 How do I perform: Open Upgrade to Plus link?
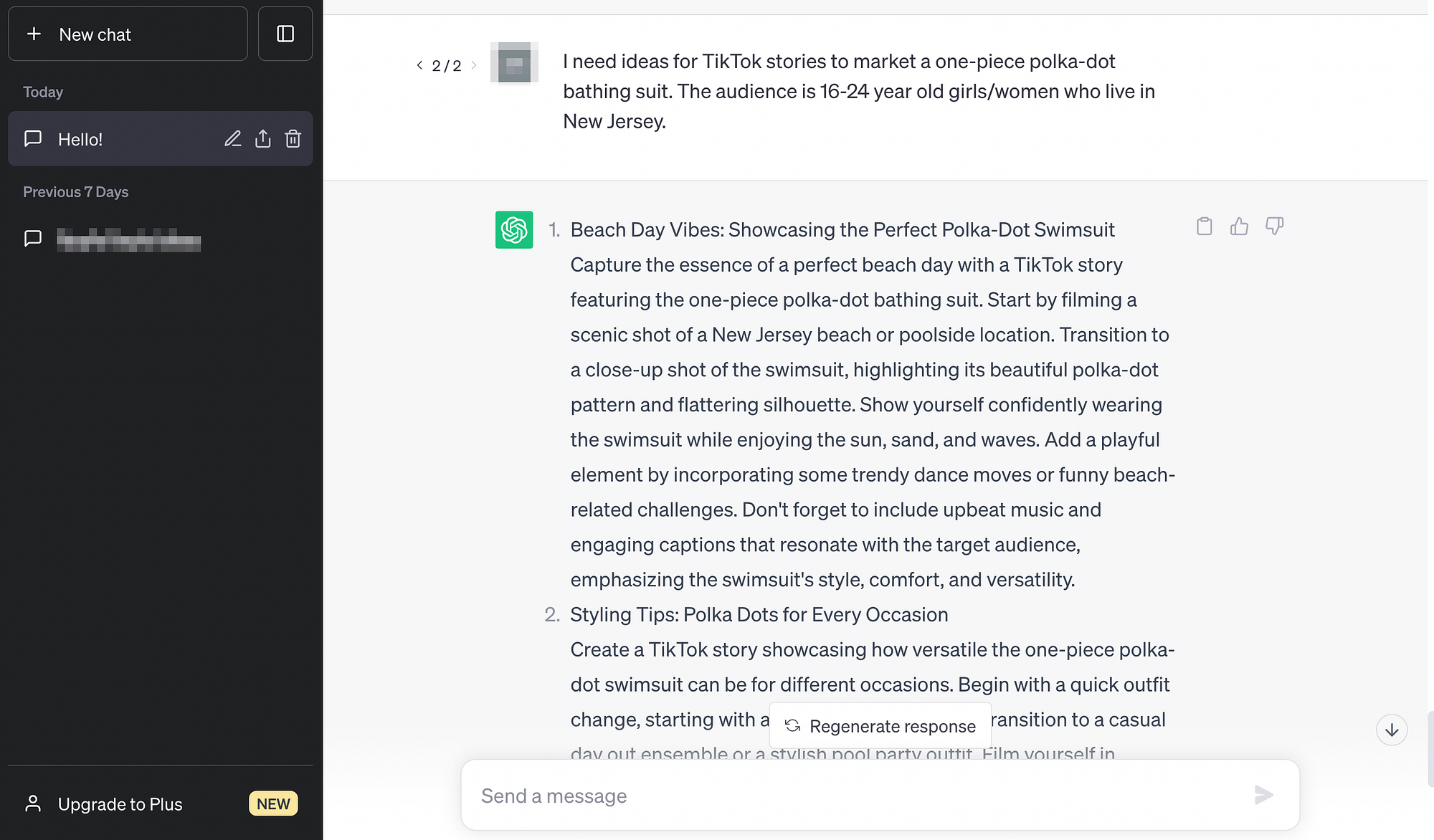click(120, 804)
